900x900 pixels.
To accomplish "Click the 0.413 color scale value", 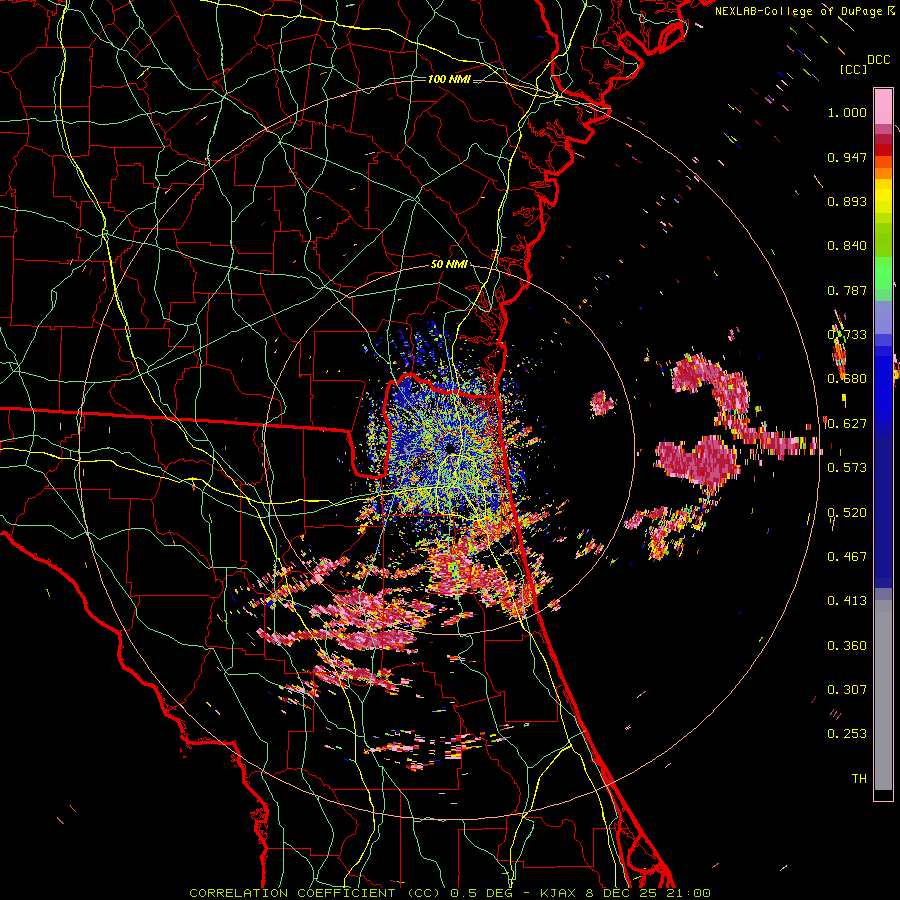I will (847, 600).
